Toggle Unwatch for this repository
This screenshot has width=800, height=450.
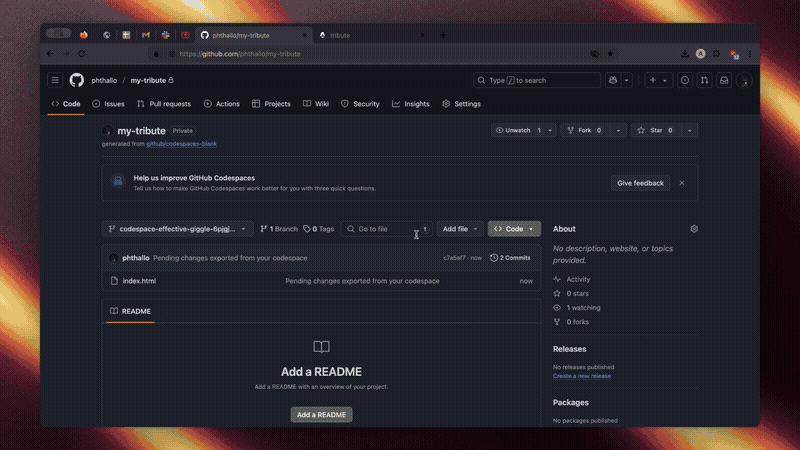tap(517, 130)
